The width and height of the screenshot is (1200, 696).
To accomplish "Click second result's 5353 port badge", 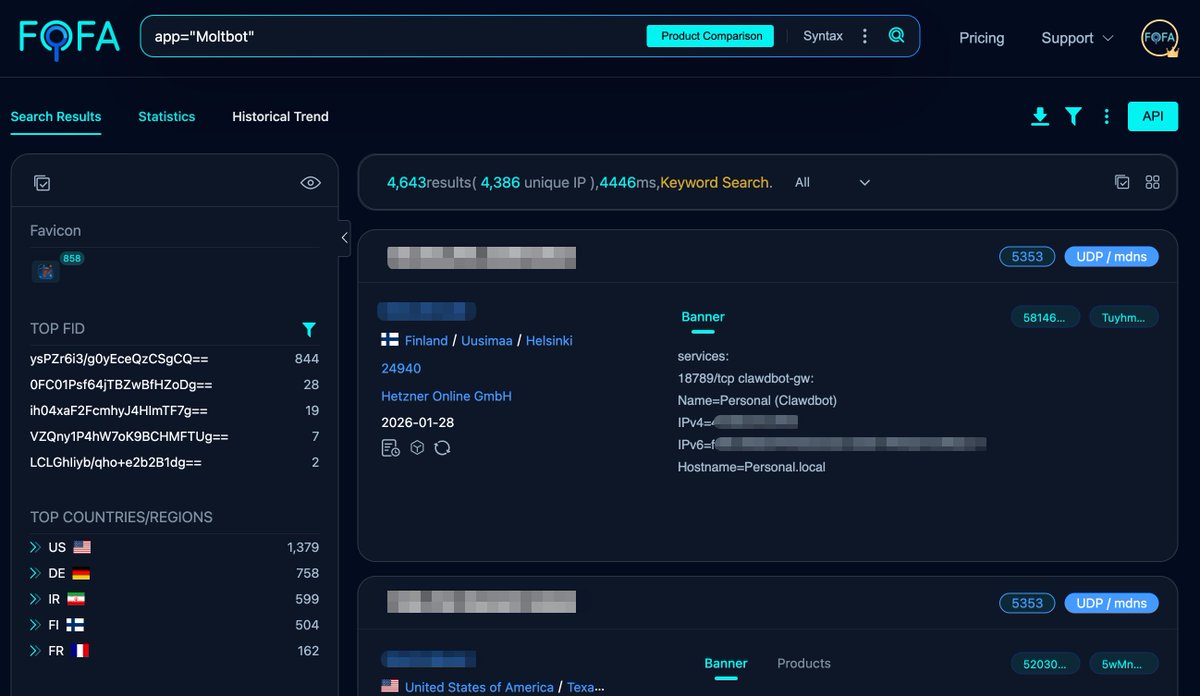I will 1027,603.
